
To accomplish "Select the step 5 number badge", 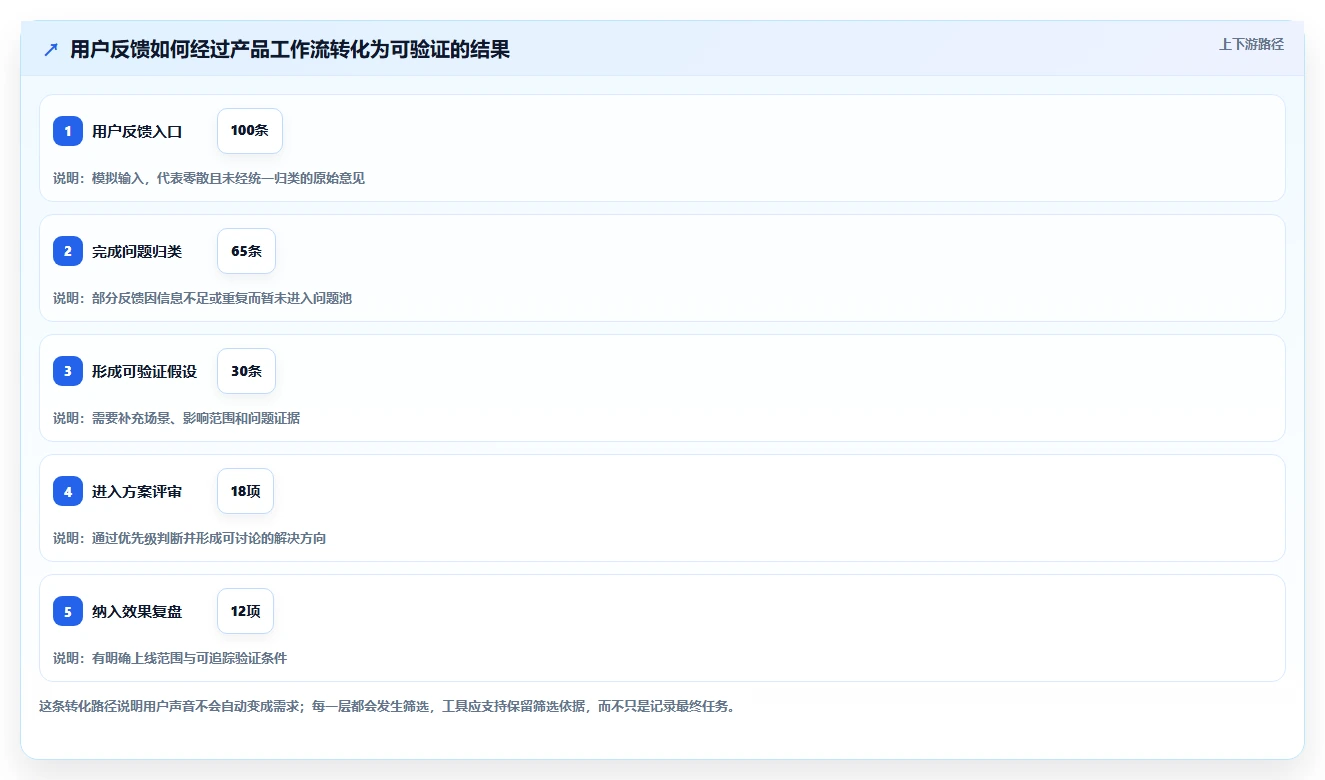I will [68, 611].
